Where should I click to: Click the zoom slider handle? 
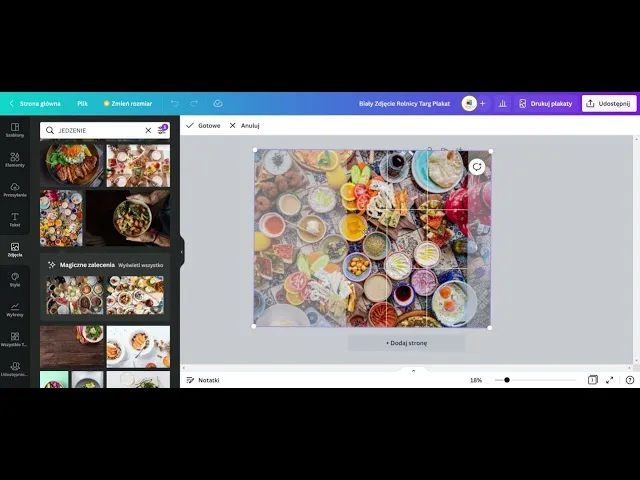(507, 380)
